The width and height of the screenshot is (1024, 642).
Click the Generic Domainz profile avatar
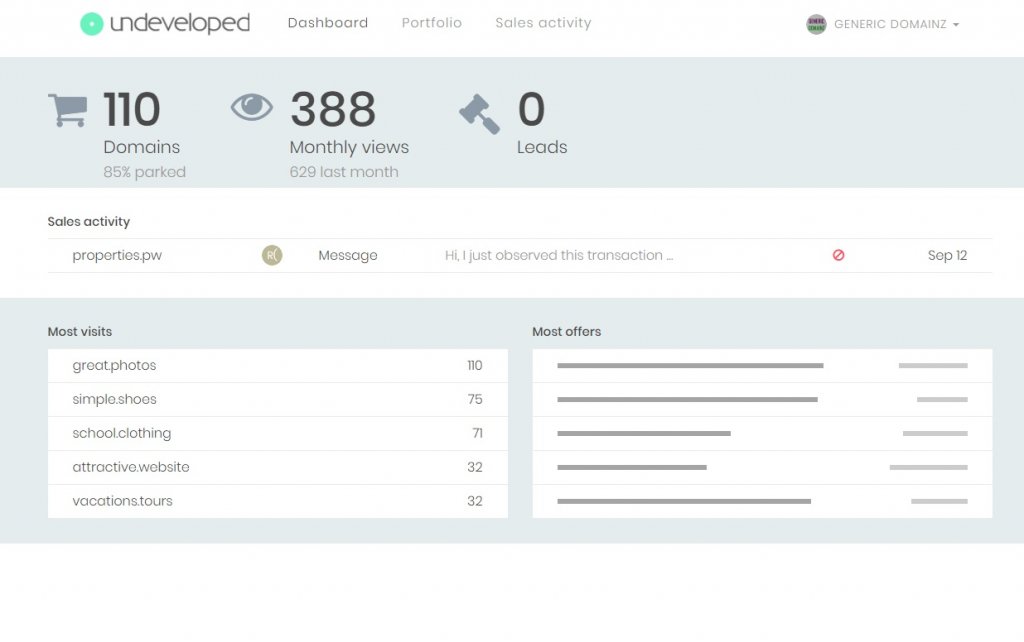816,24
